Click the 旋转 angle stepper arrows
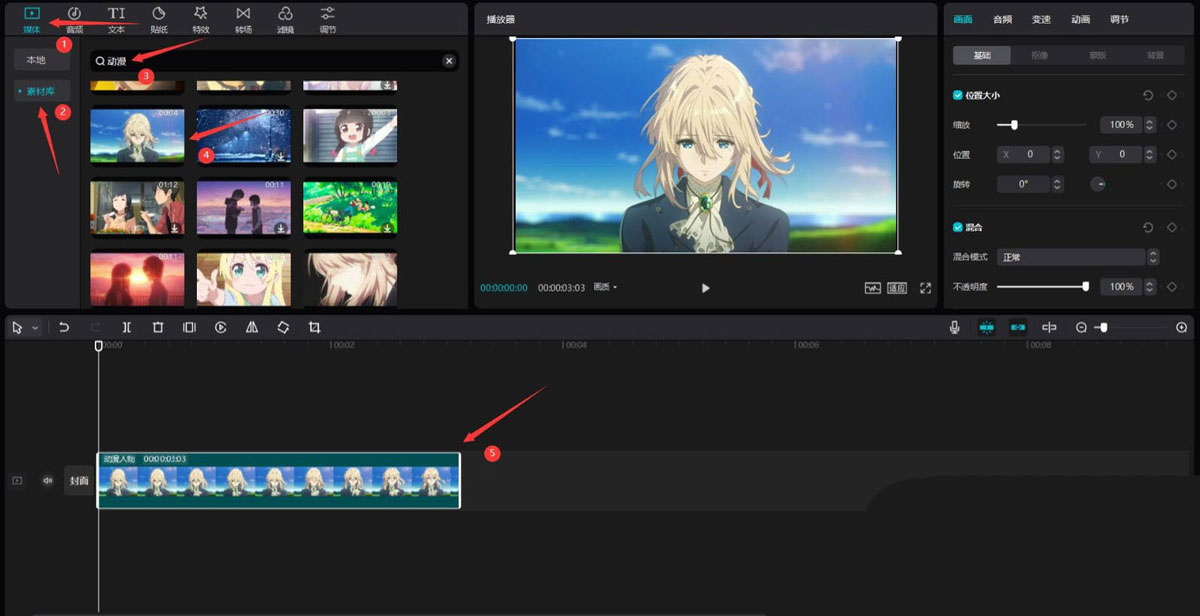Screen dimensions: 1200x616 pos(1058,185)
